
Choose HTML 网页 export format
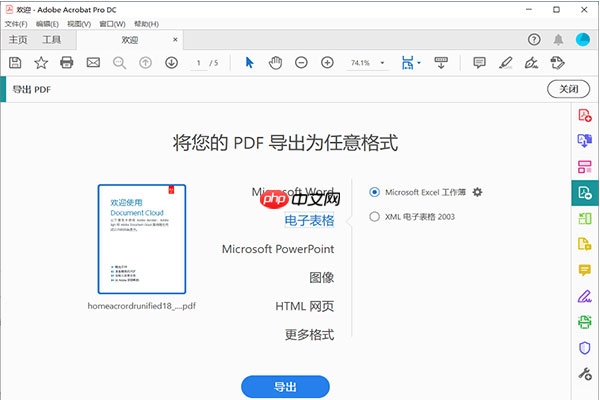tap(305, 306)
